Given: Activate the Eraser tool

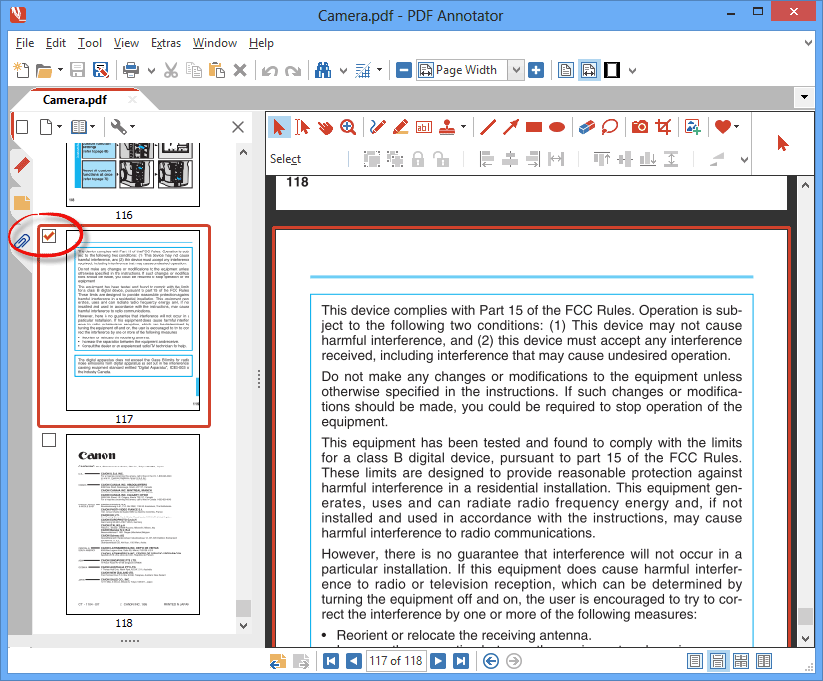Looking at the screenshot, I should click(x=585, y=127).
